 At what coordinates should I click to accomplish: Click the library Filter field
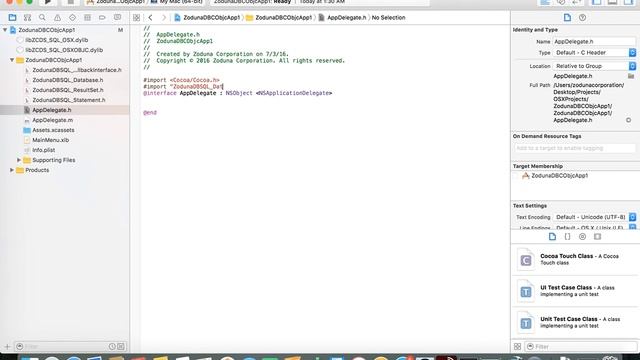[581, 347]
